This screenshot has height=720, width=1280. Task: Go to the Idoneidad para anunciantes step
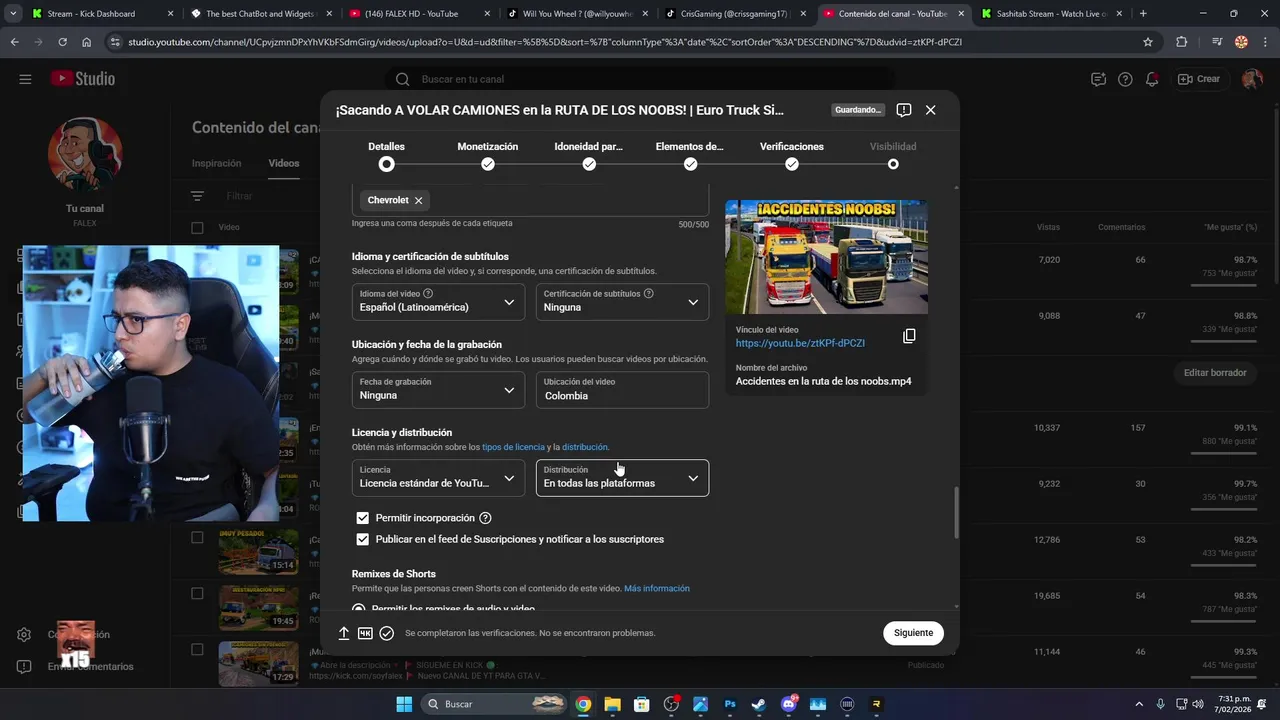[x=589, y=156]
